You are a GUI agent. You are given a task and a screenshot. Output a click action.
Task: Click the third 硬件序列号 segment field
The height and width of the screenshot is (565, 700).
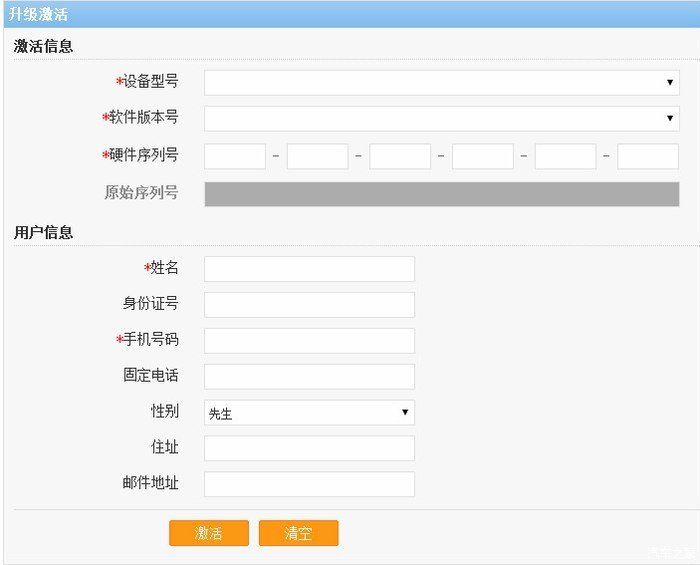tap(400, 157)
